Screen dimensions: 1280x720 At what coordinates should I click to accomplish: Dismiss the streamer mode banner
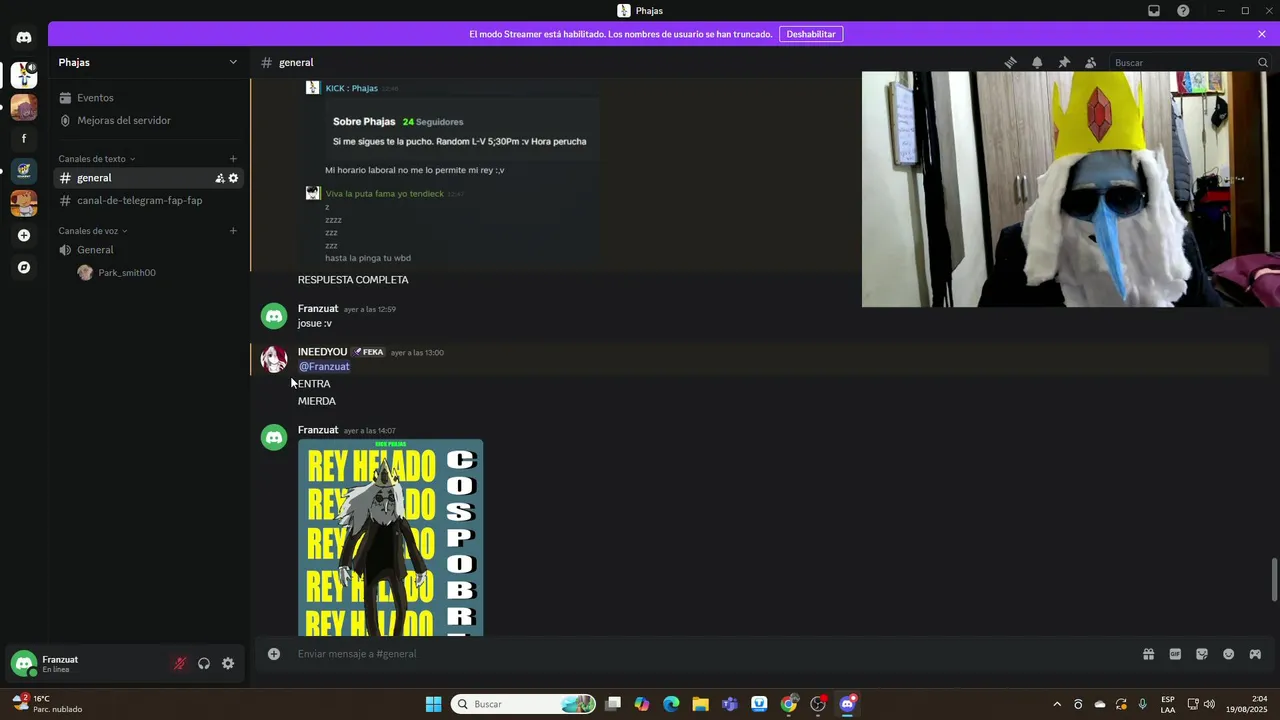[1262, 34]
